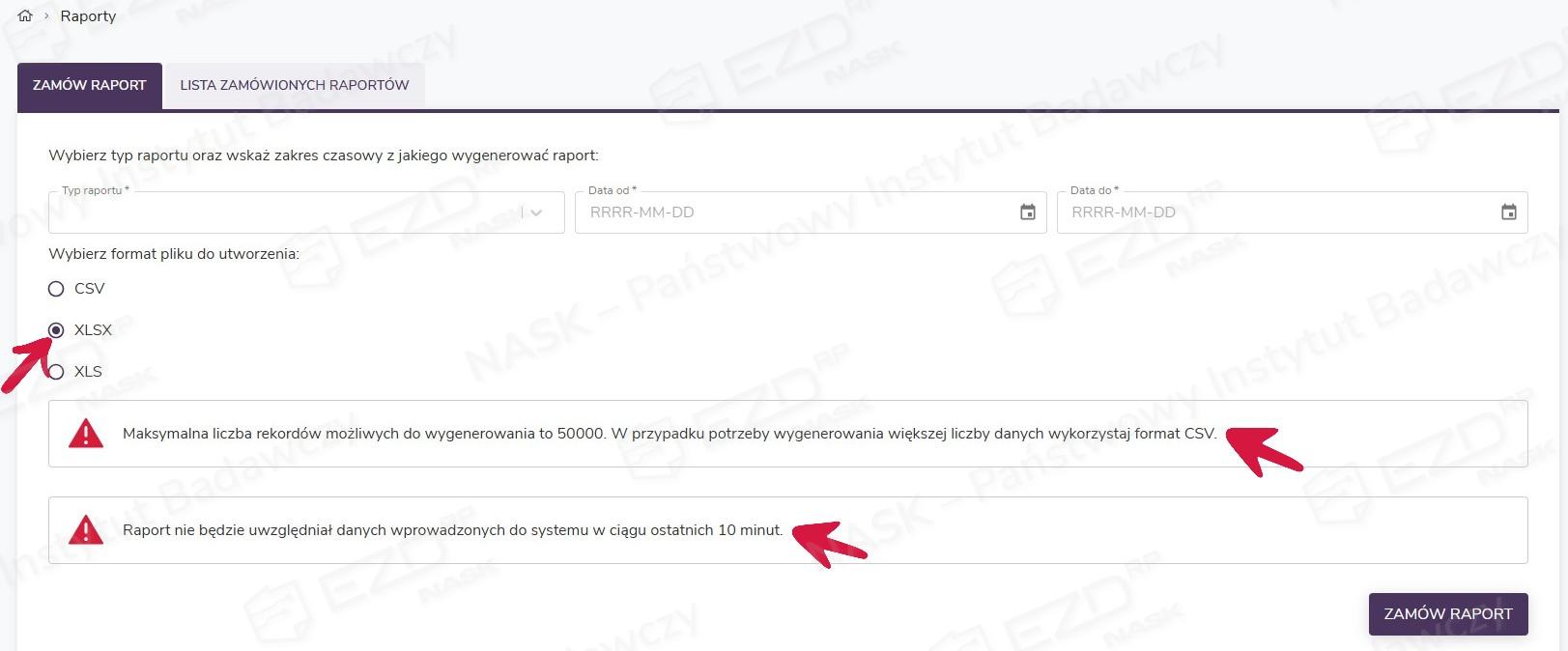This screenshot has height=651, width=1568.
Task: Open the Typ raportu combo box field
Action: click(x=280, y=212)
